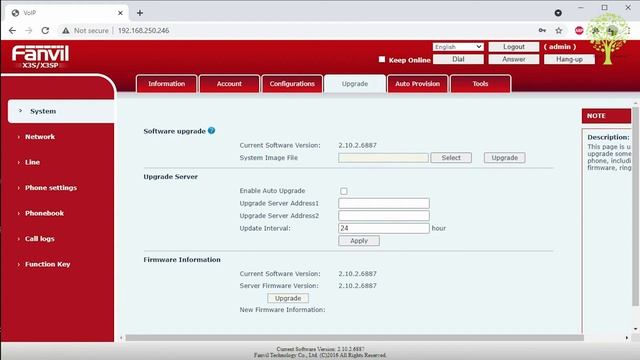640x360 pixels.
Task: Reload the page with refresh icon
Action: (45, 31)
